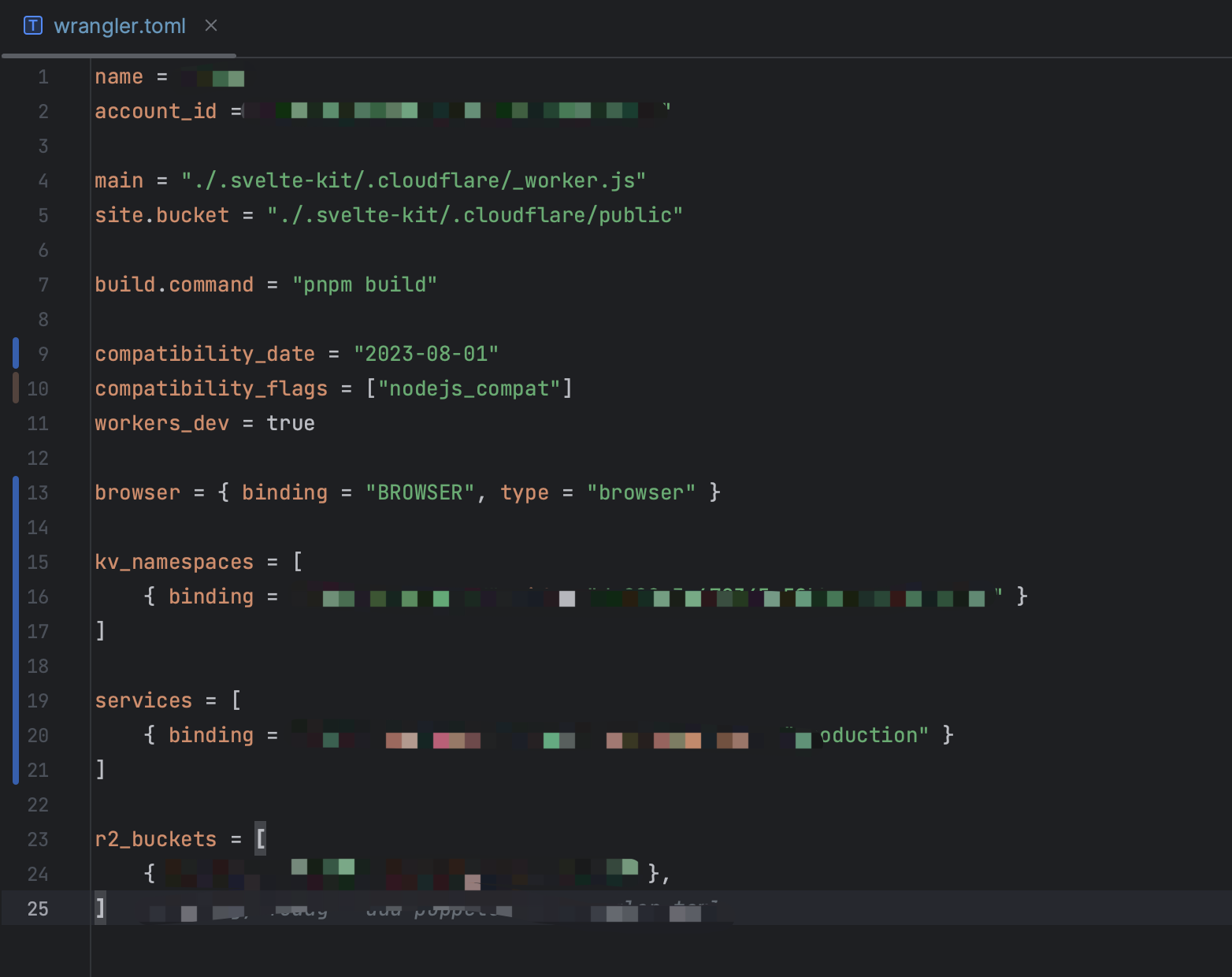
Task: Click the change bar beside the browser binding line
Action: point(14,492)
